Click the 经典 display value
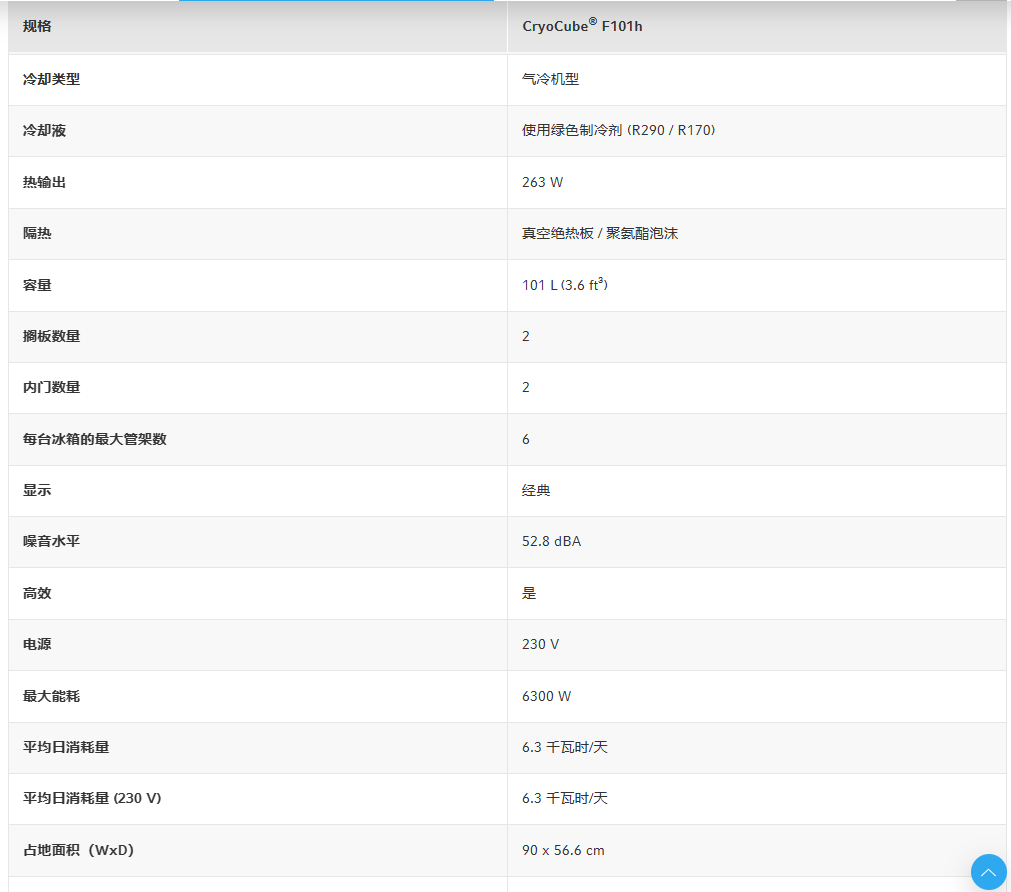This screenshot has height=892, width=1011. coord(536,490)
